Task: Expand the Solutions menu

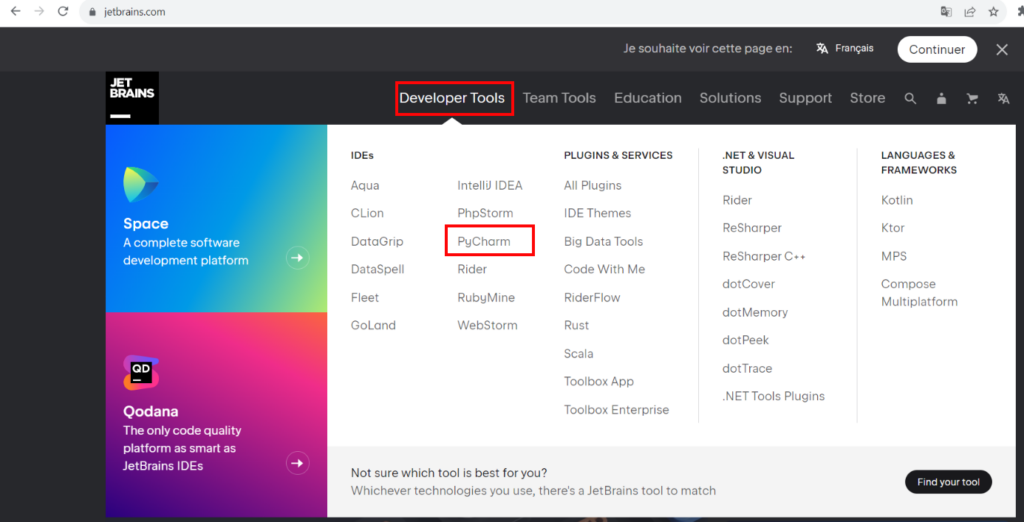Action: click(x=730, y=98)
